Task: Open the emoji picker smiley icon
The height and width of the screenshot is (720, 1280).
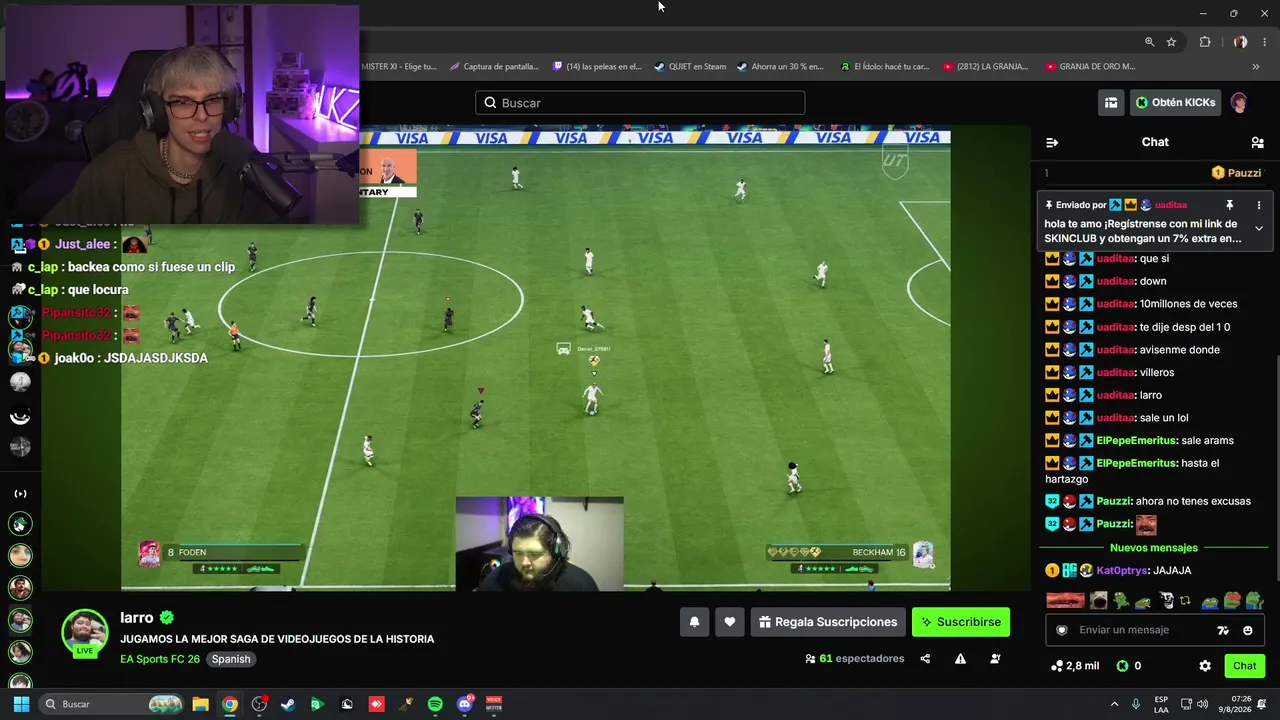Action: 1248,630
